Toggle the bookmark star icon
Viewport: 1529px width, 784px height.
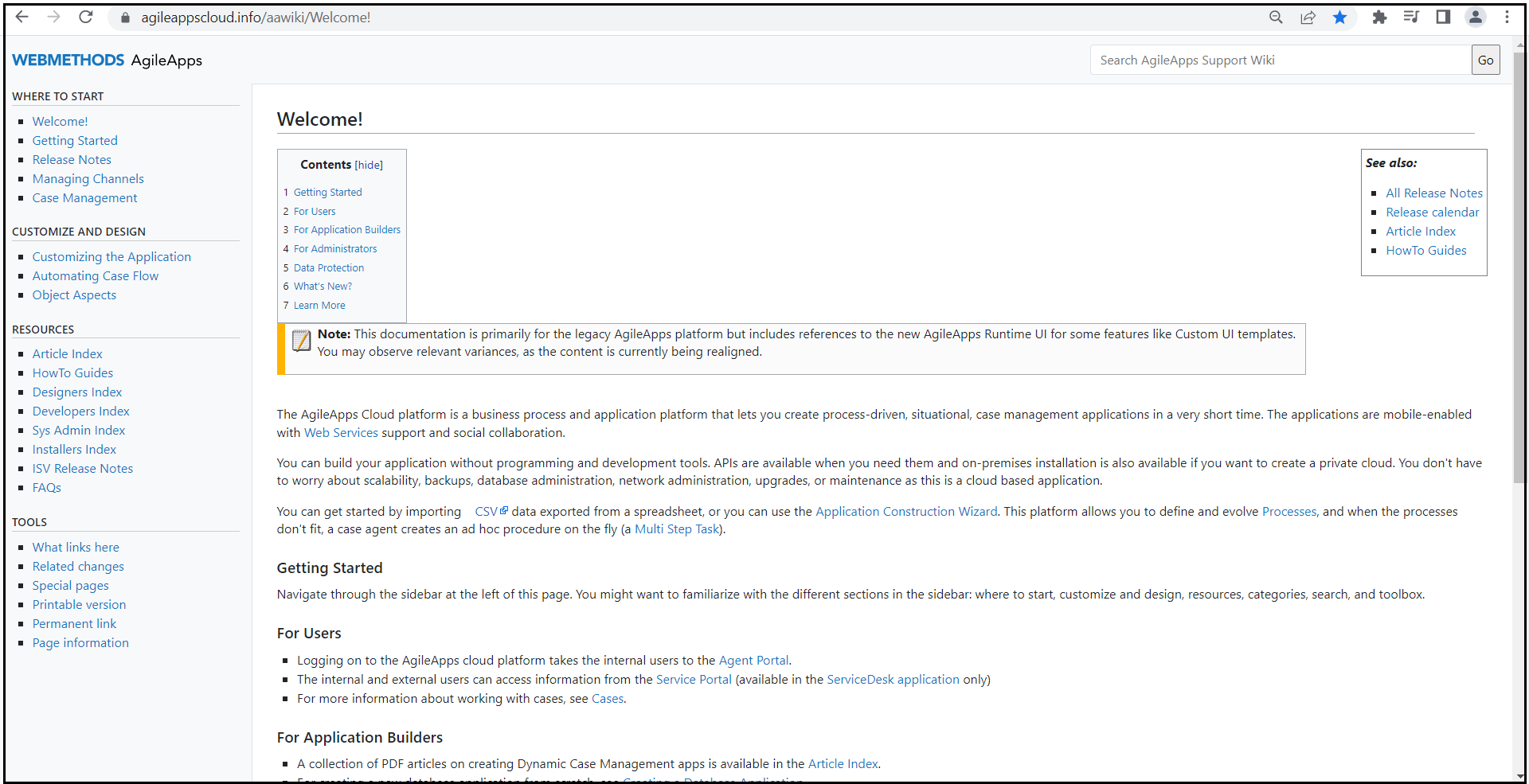(1340, 18)
